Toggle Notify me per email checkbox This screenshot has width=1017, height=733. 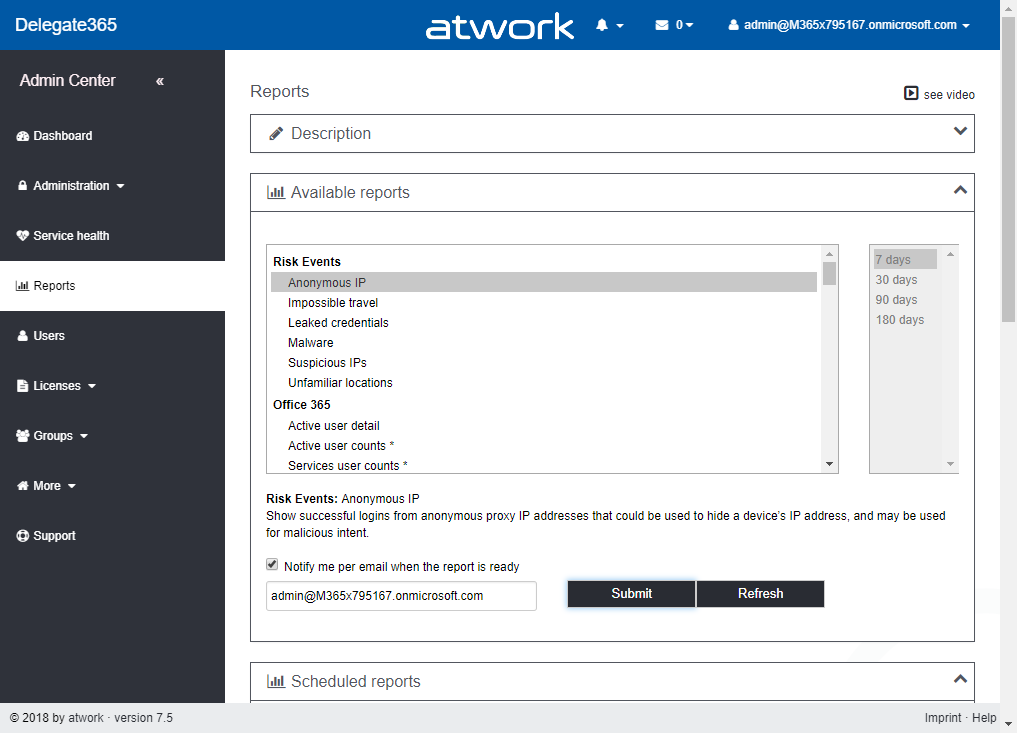tap(272, 565)
